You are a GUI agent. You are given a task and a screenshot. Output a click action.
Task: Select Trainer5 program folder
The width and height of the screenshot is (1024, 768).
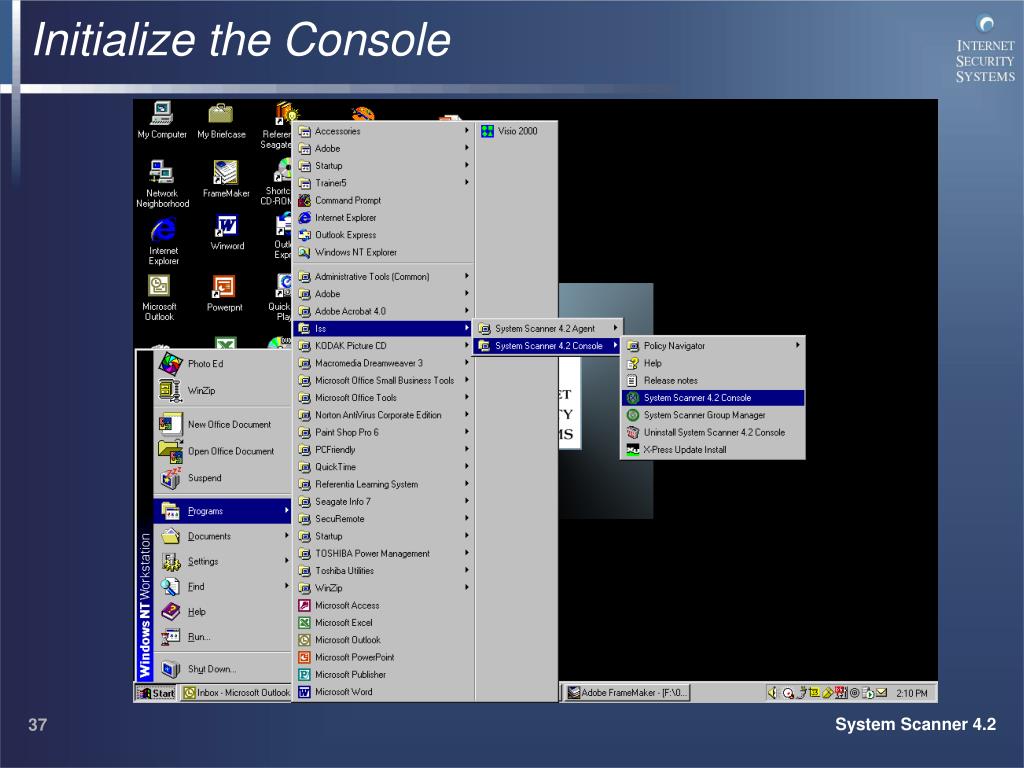pos(384,183)
